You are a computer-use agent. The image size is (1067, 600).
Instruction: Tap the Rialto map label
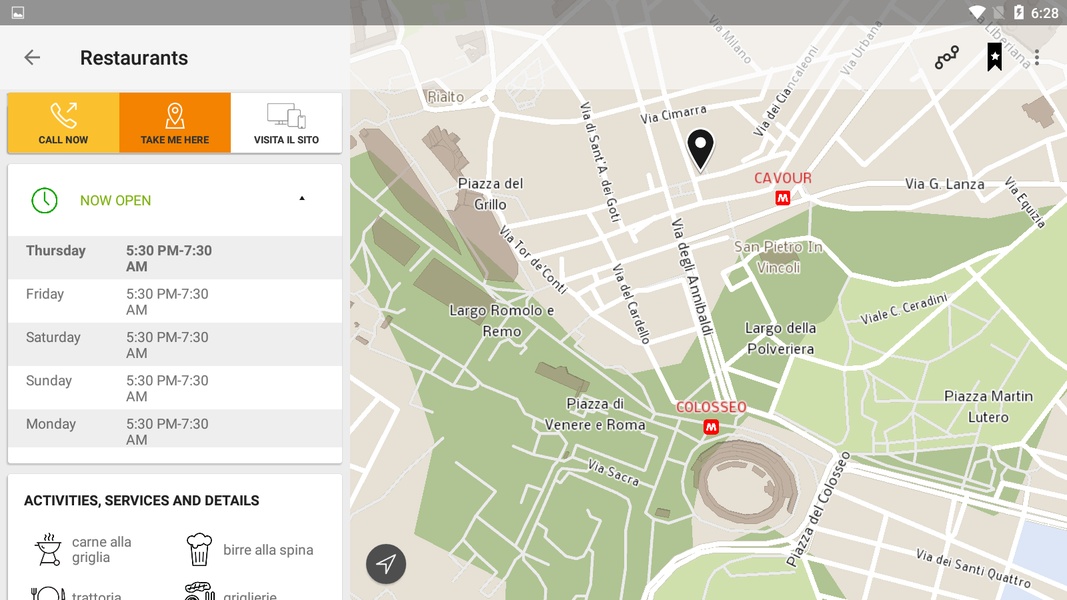[446, 97]
